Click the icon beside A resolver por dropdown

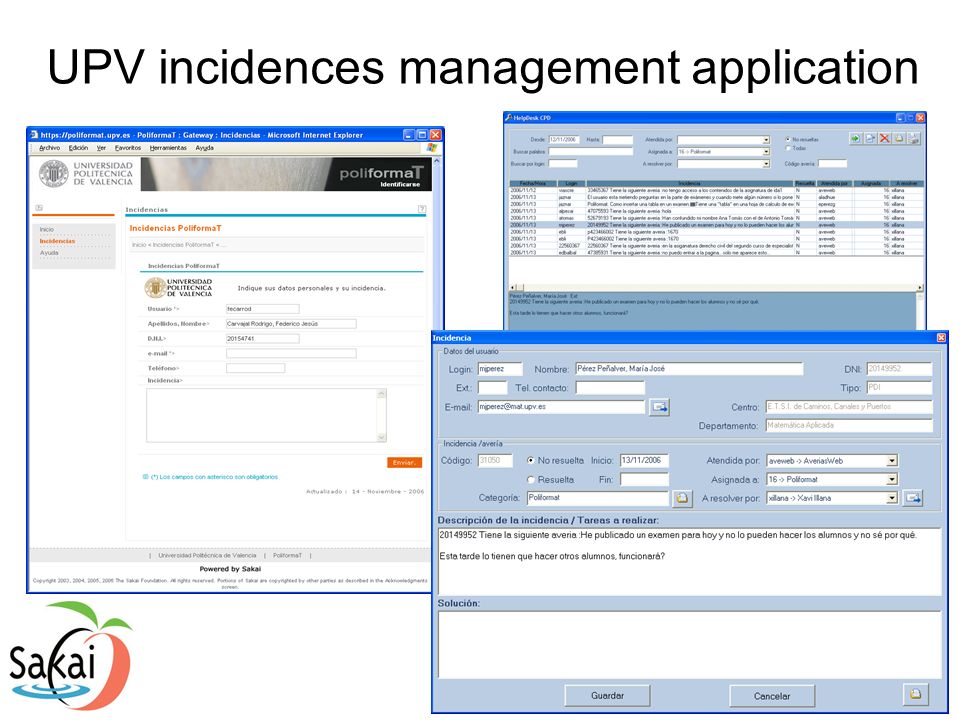[x=913, y=498]
